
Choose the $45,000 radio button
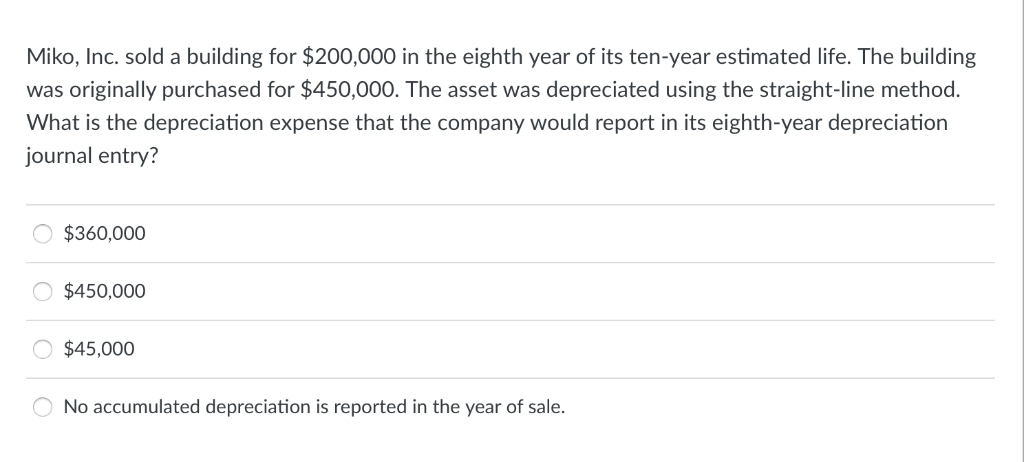[x=44, y=349]
